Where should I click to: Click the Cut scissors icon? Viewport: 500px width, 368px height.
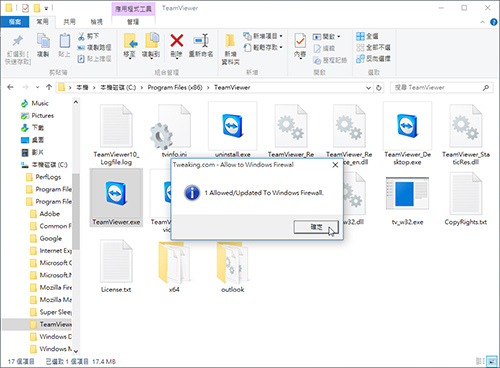tap(81, 36)
